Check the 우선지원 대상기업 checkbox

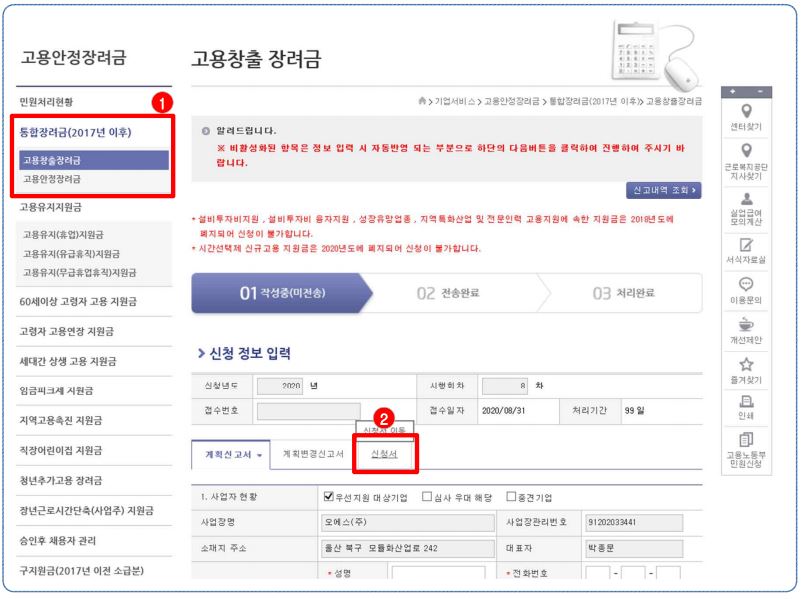click(x=329, y=496)
